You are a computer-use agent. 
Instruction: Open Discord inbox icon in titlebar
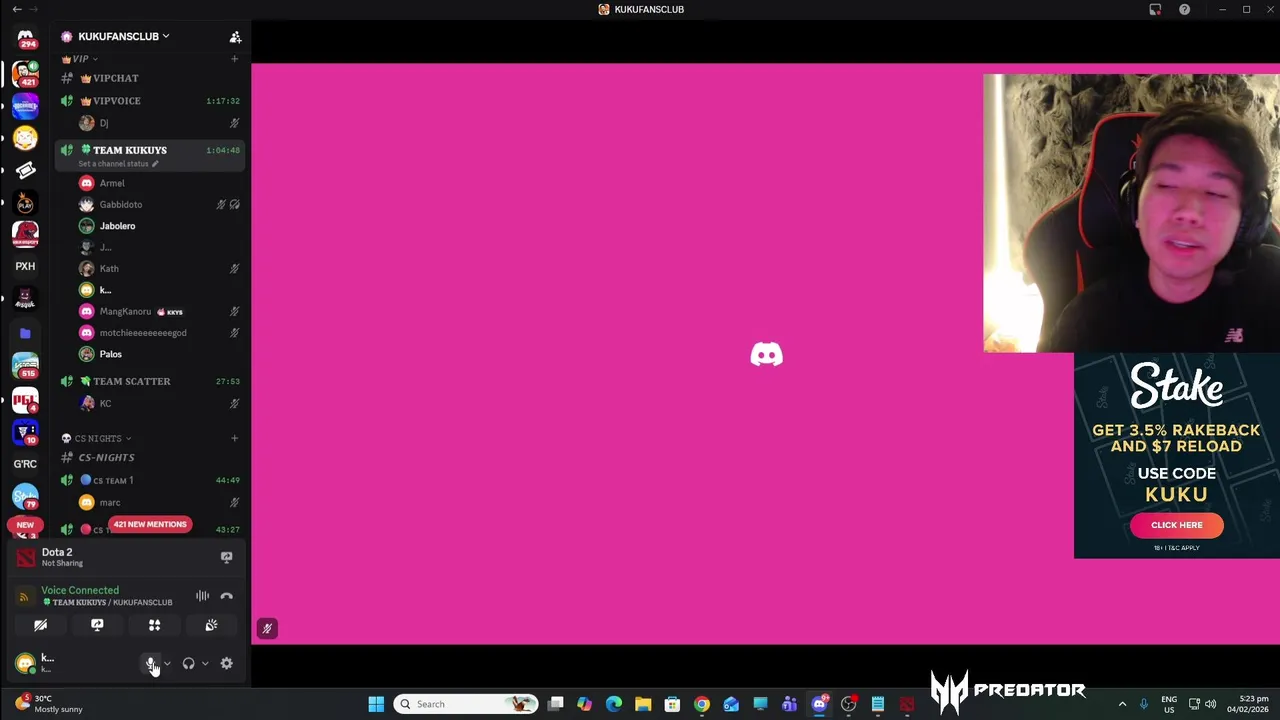(1155, 9)
